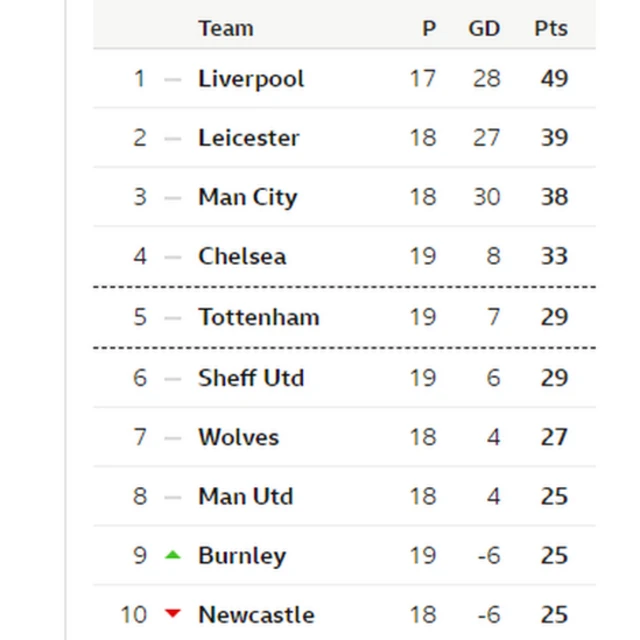Click the no-change dash icon beside Tottenham
Viewport: 640px width, 640px height.
click(173, 318)
